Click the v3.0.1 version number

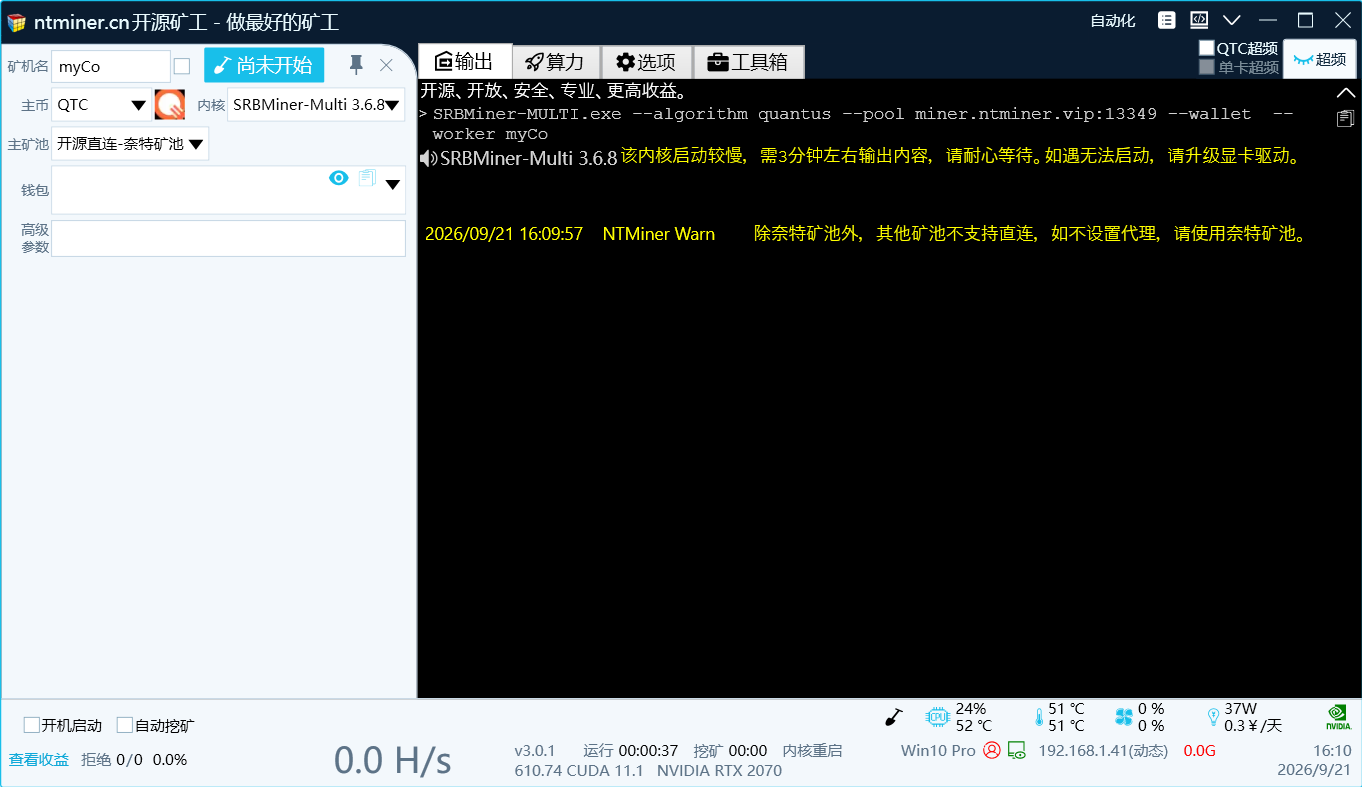coord(534,751)
